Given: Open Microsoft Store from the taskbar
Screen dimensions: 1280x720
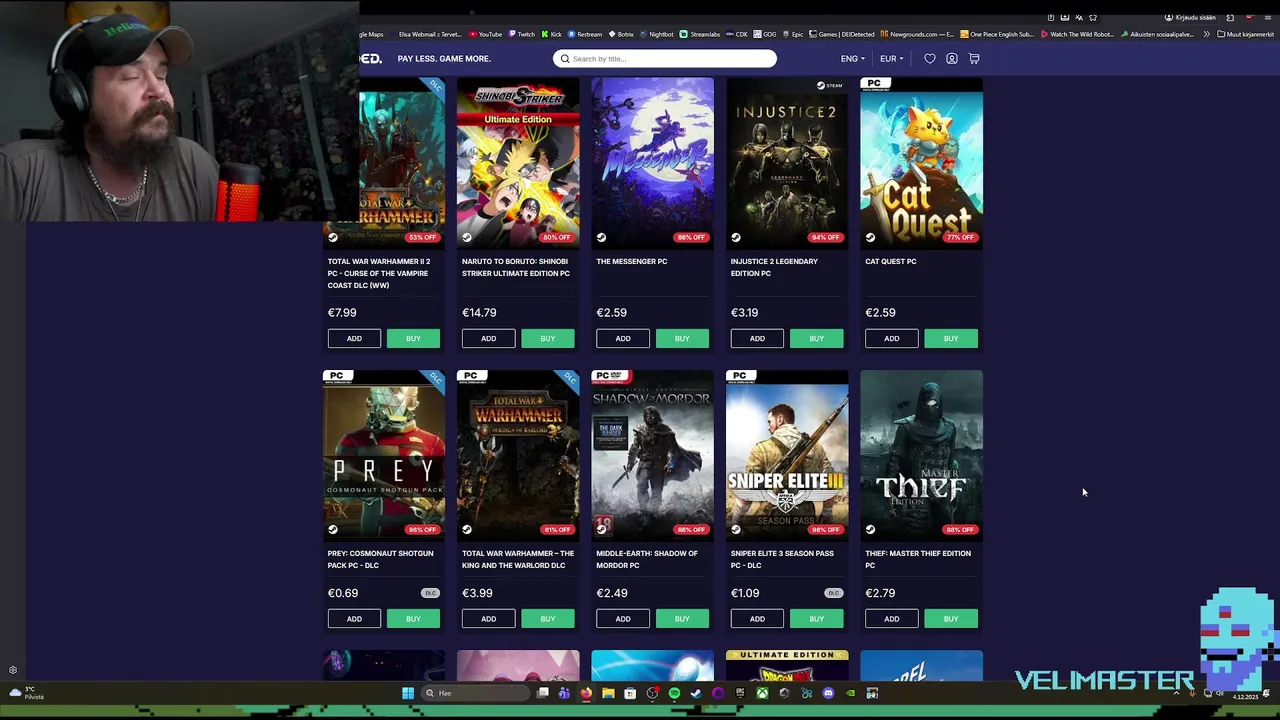Looking at the screenshot, I should click(x=630, y=693).
